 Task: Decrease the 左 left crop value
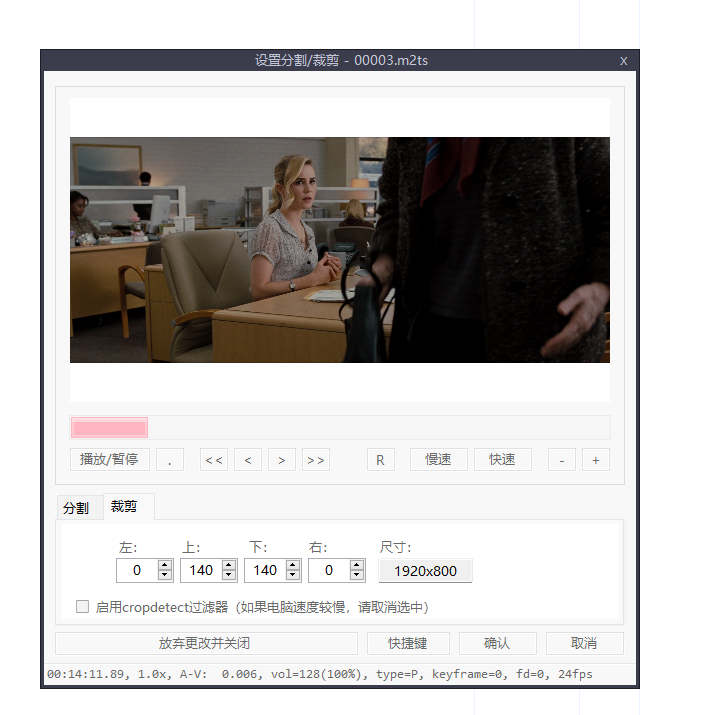click(x=165, y=575)
